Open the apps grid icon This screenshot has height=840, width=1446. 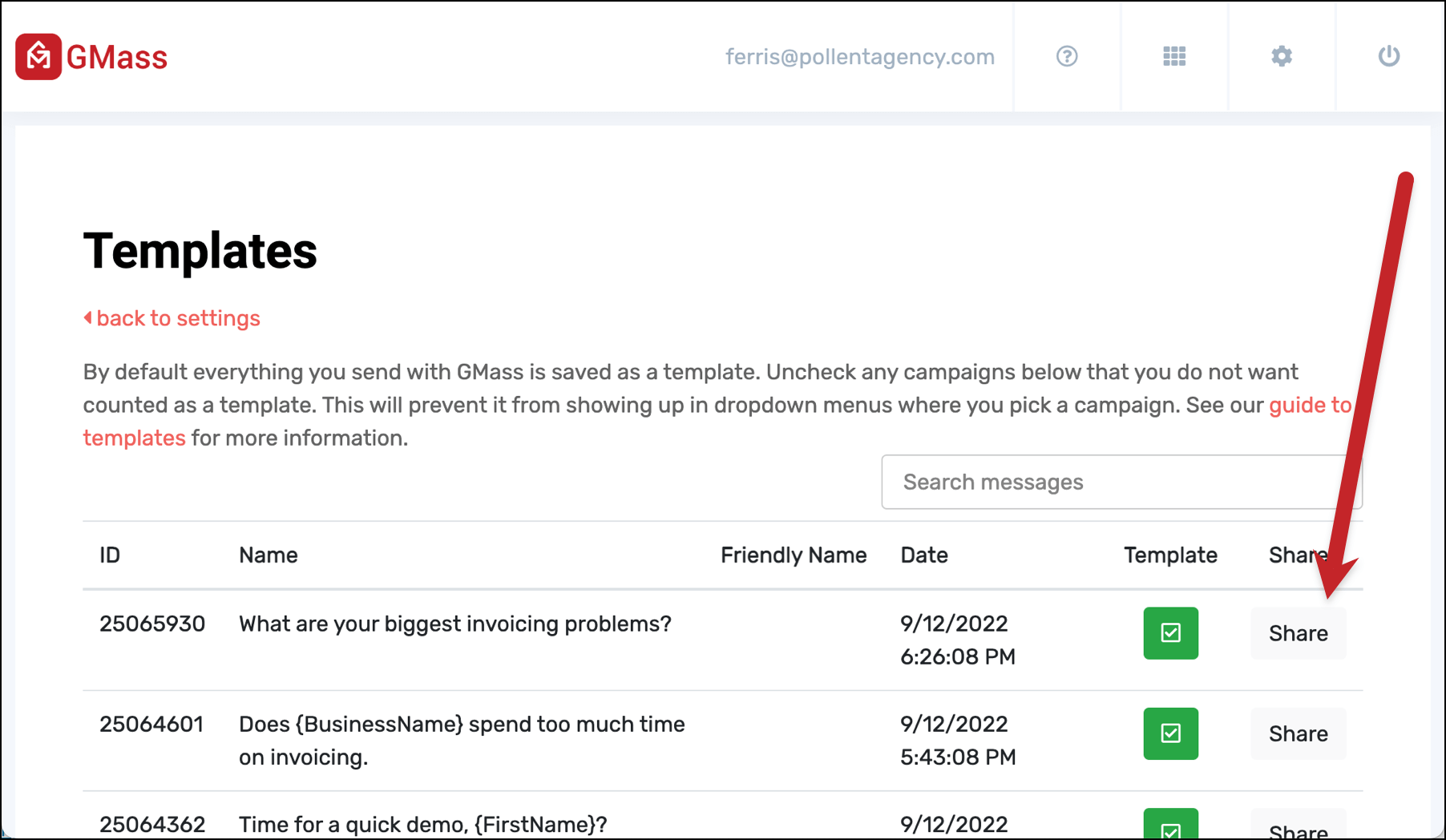[1174, 56]
